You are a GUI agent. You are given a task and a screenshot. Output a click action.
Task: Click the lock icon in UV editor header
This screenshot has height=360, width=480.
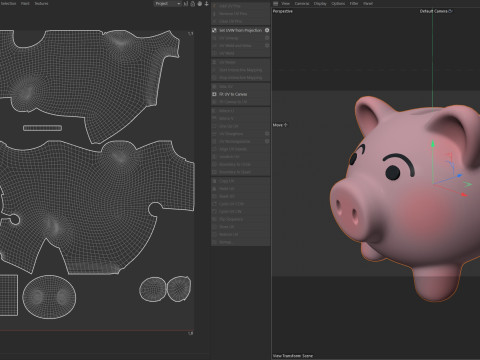pos(193,4)
